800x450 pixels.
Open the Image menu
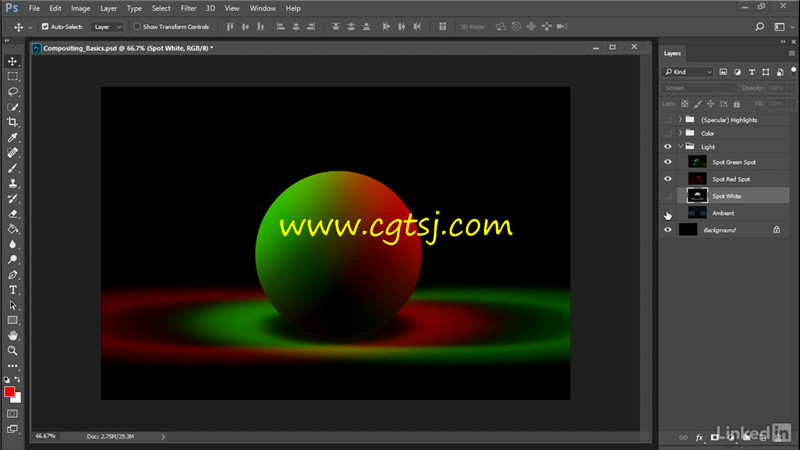click(80, 8)
